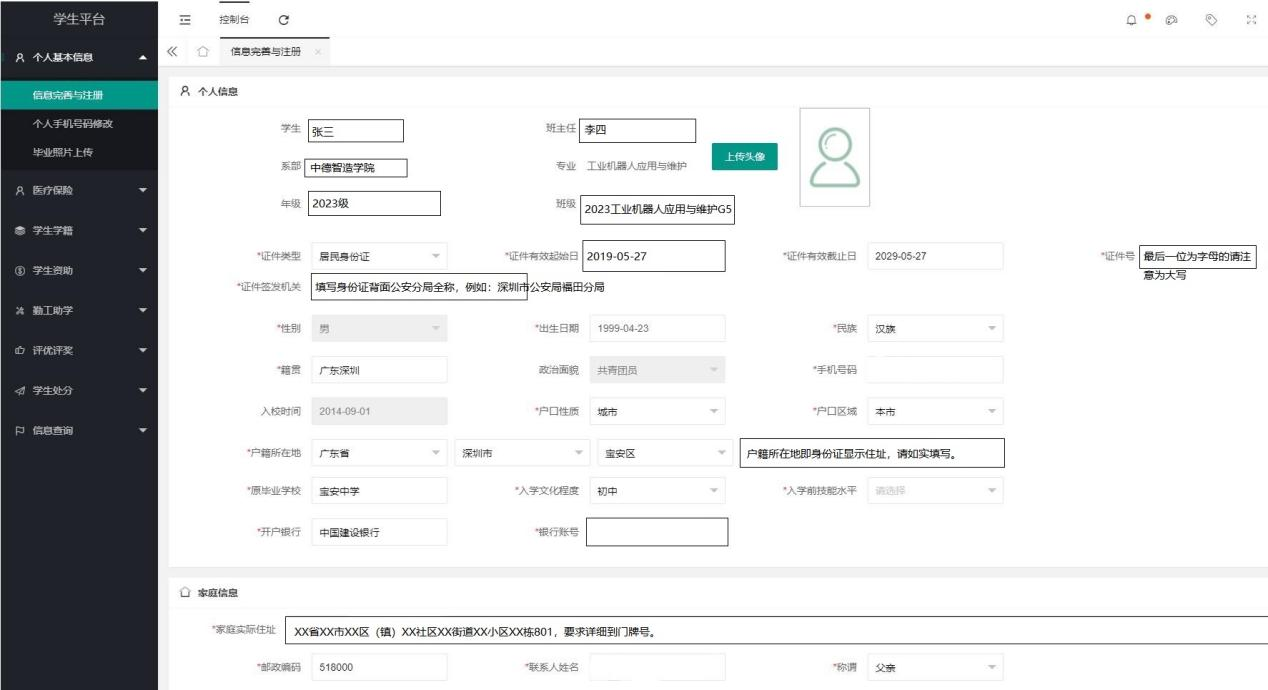Viewport: 1268px width, 690px height.
Task: Switch to the 控制台 top tab
Action: coord(235,20)
